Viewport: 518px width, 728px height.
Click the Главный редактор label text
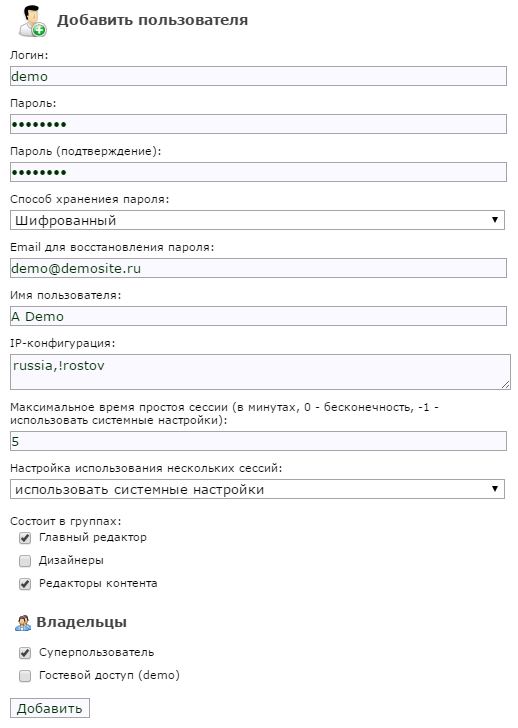[x=93, y=538]
